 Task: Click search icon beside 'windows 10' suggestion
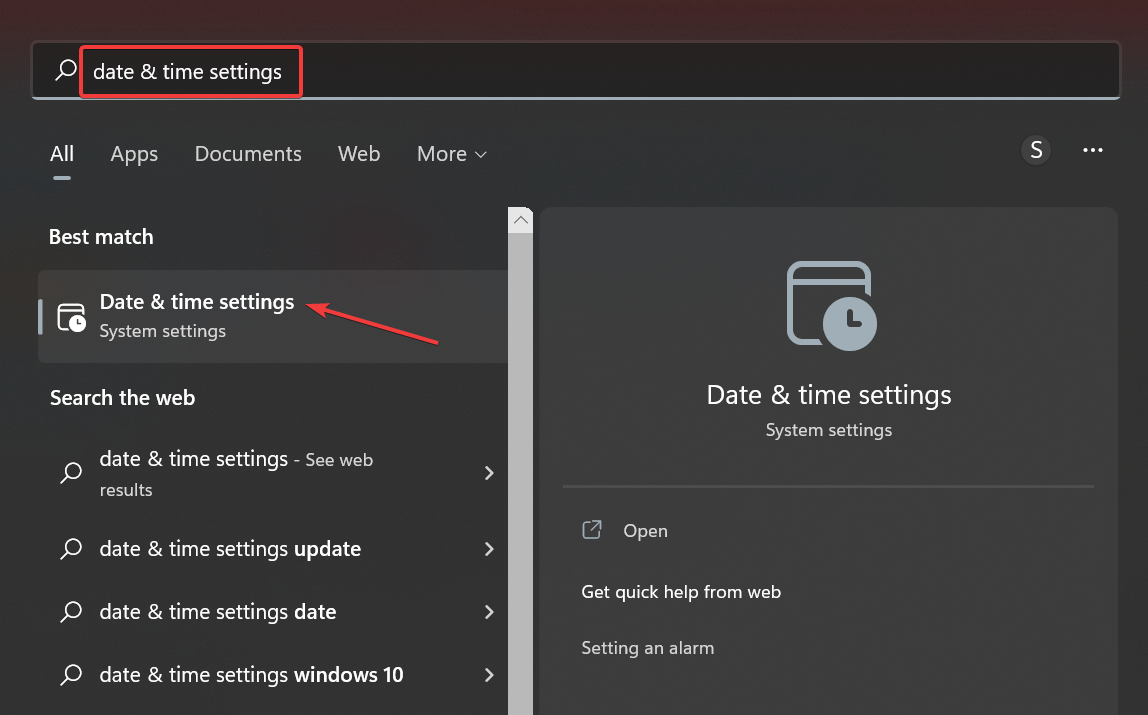(x=71, y=675)
